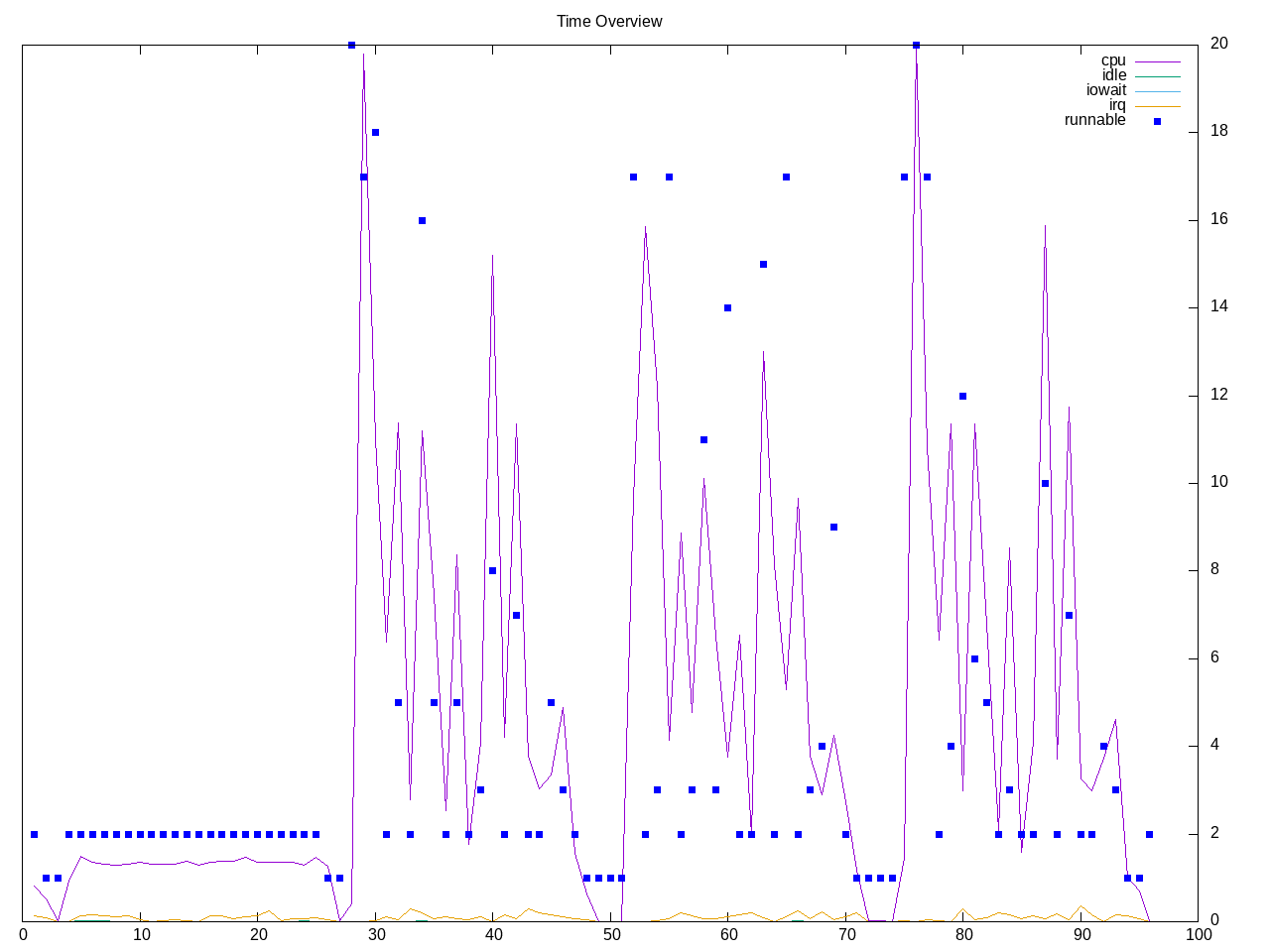The height and width of the screenshot is (952, 1270).
Task: Select the "idle" legend label
Action: 1114,75
